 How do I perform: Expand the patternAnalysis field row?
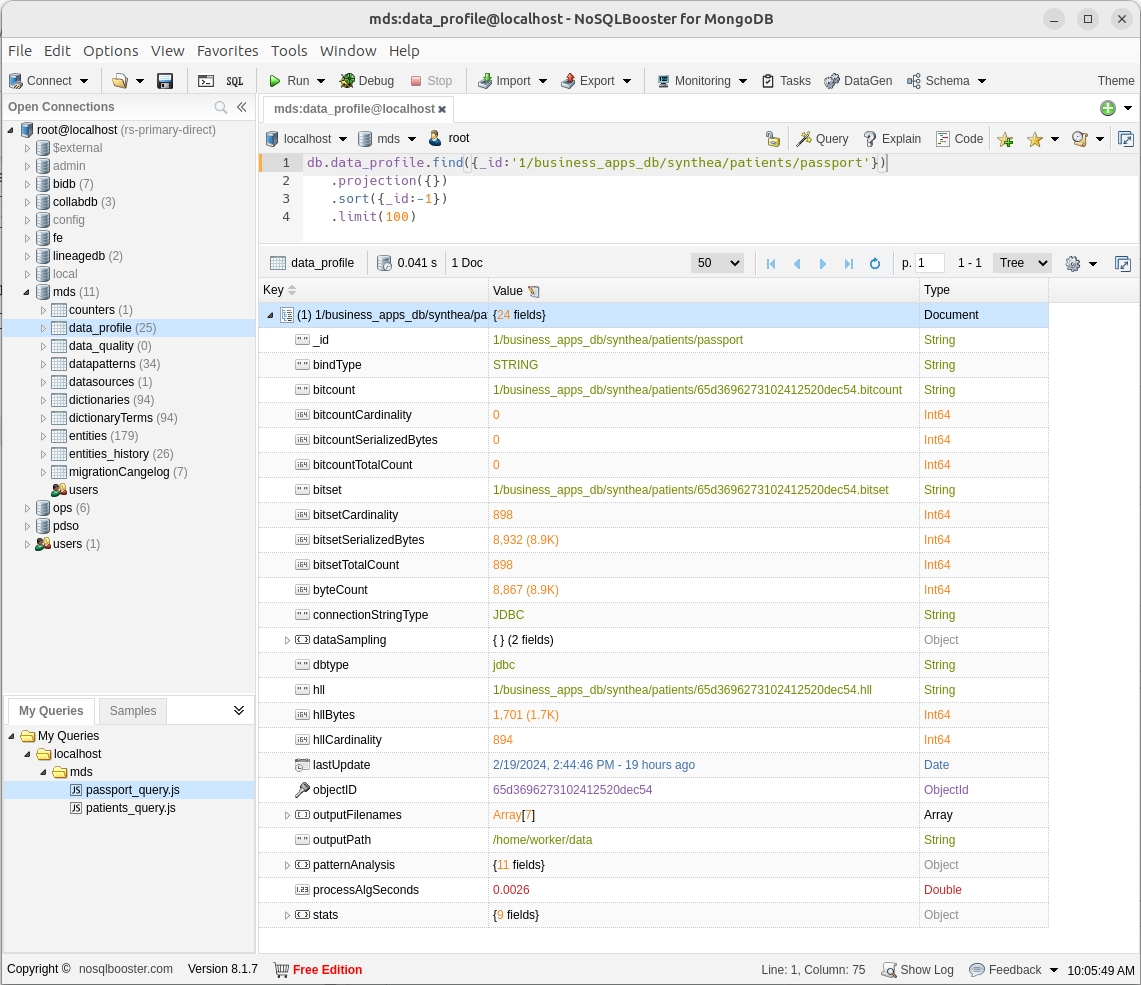287,865
